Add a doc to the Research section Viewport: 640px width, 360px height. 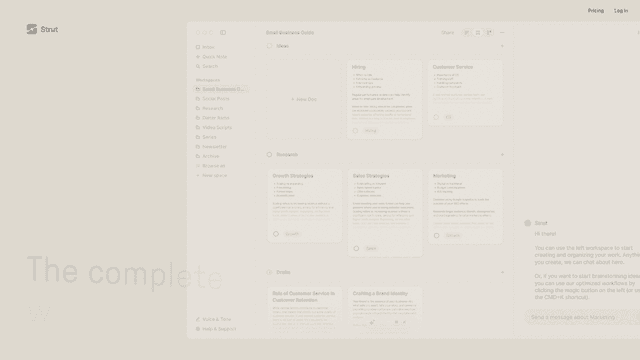pos(502,155)
